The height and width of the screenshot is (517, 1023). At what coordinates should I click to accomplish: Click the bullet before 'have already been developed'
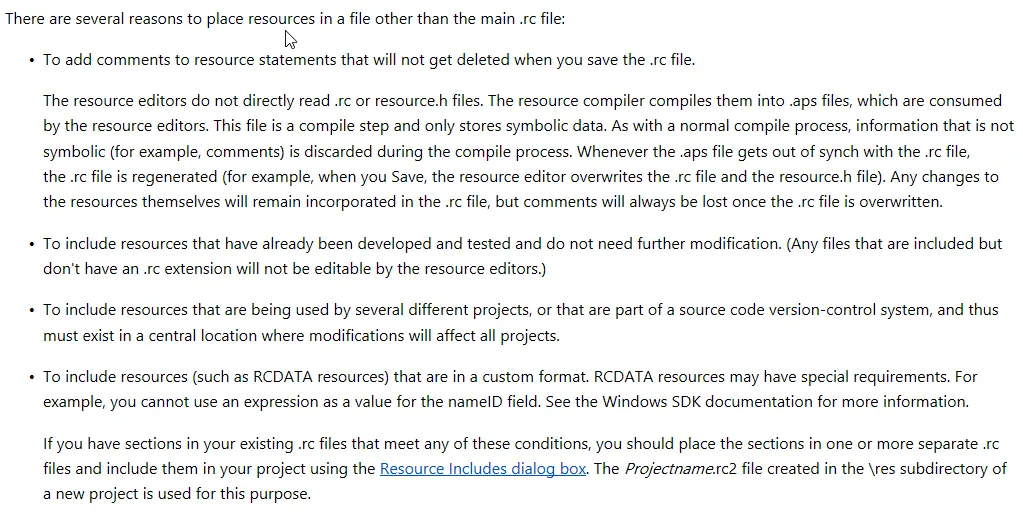click(32, 244)
